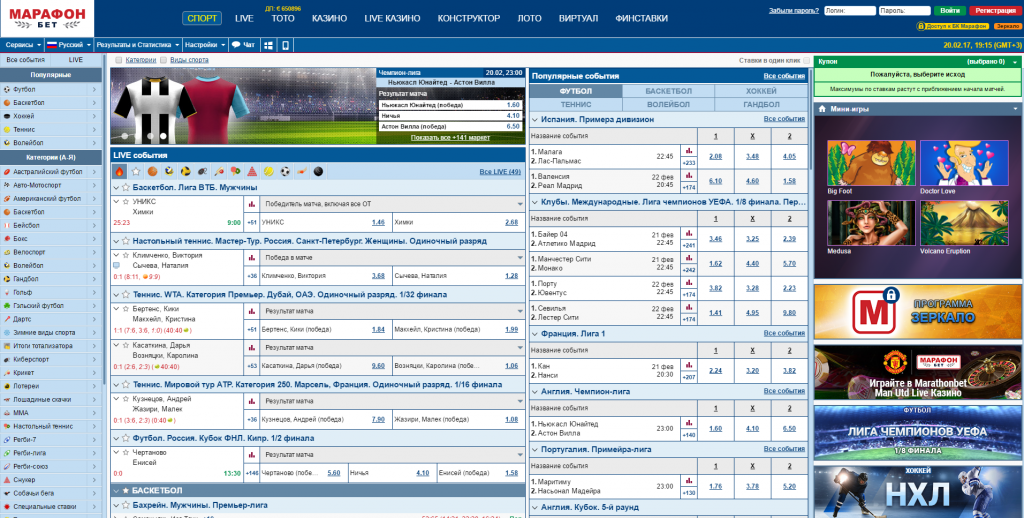Select the soccer ball icon in LIVE events filter
The image size is (1024, 518).
click(285, 172)
